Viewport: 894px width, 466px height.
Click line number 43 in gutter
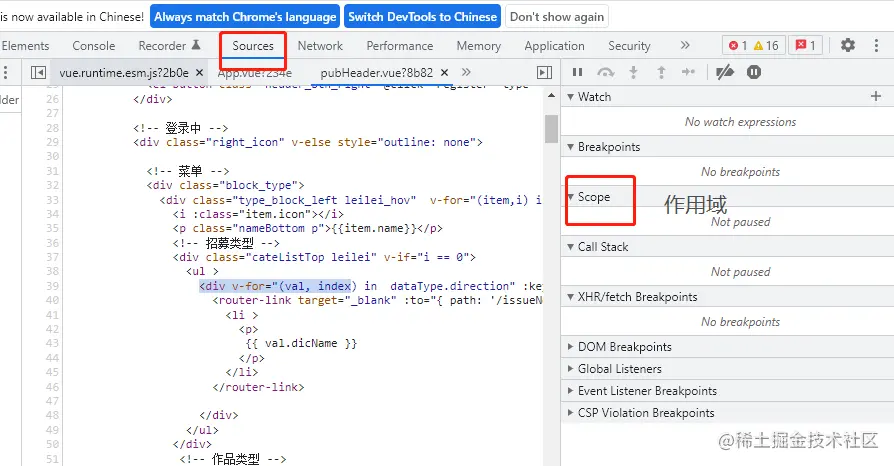tap(52, 343)
